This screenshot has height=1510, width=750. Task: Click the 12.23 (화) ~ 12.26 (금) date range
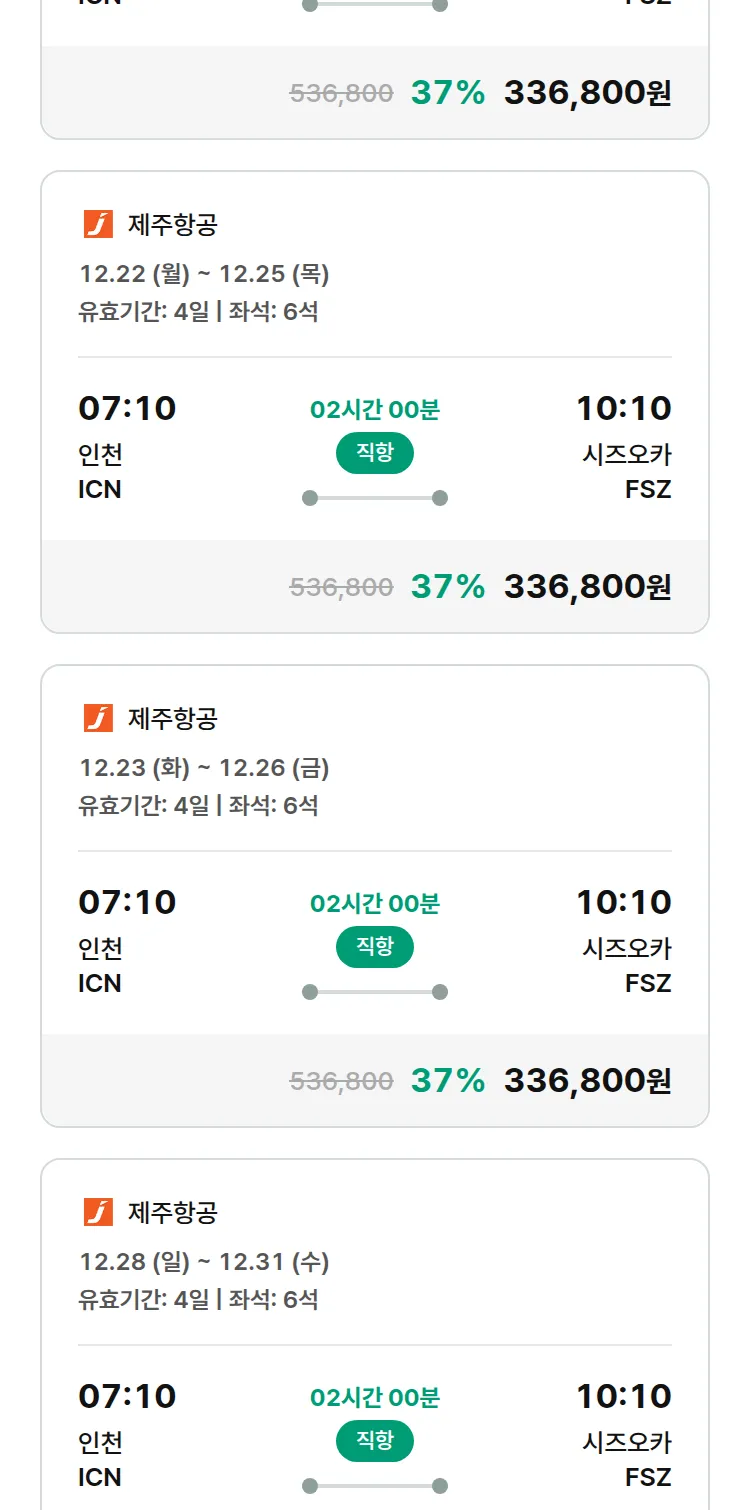pyautogui.click(x=204, y=768)
